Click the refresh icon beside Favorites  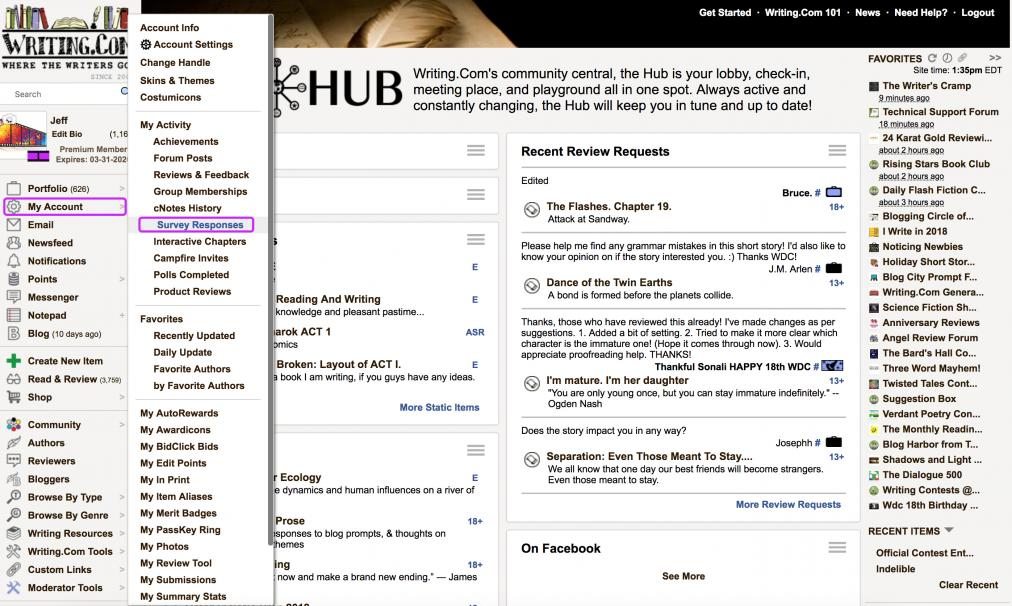coord(932,59)
